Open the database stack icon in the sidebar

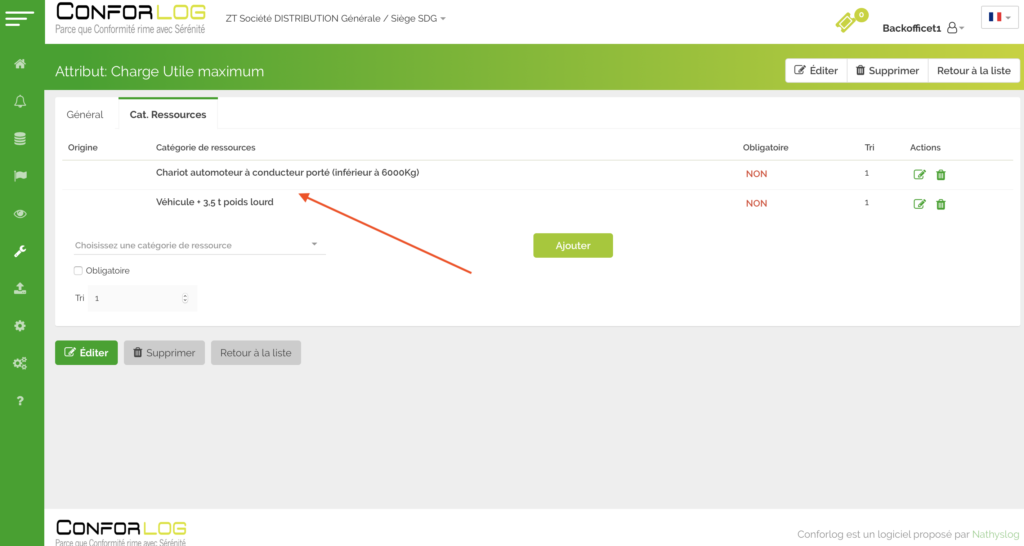pyautogui.click(x=20, y=139)
